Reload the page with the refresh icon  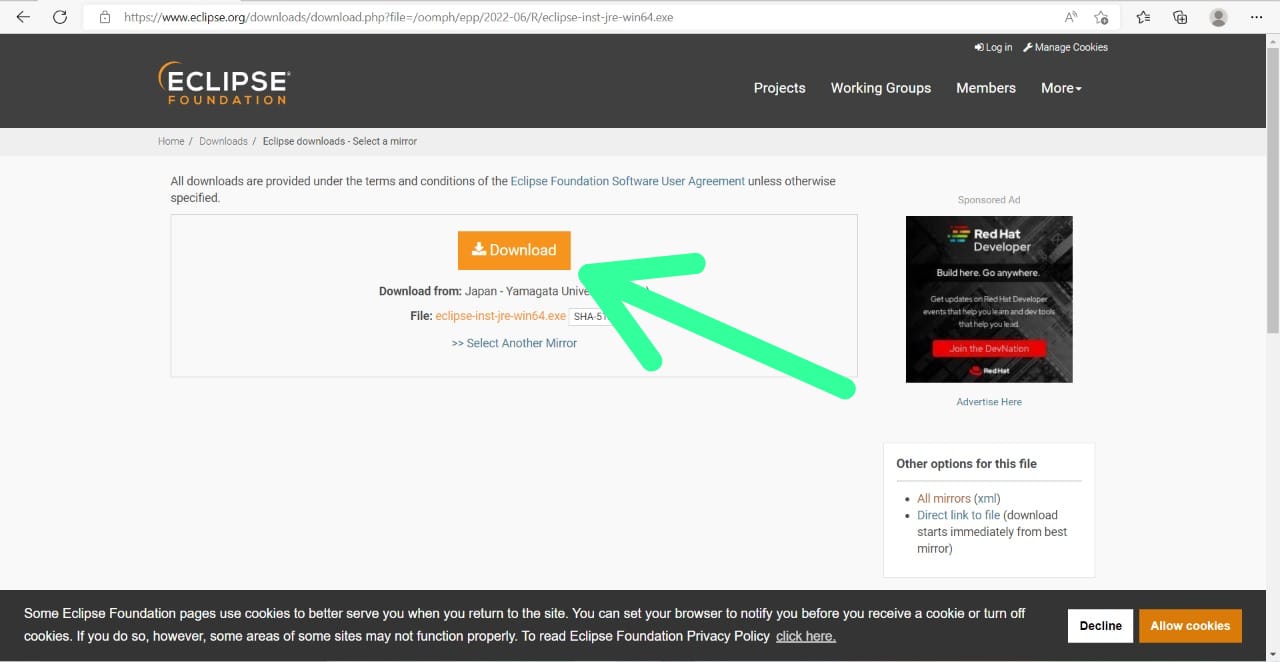tap(60, 17)
